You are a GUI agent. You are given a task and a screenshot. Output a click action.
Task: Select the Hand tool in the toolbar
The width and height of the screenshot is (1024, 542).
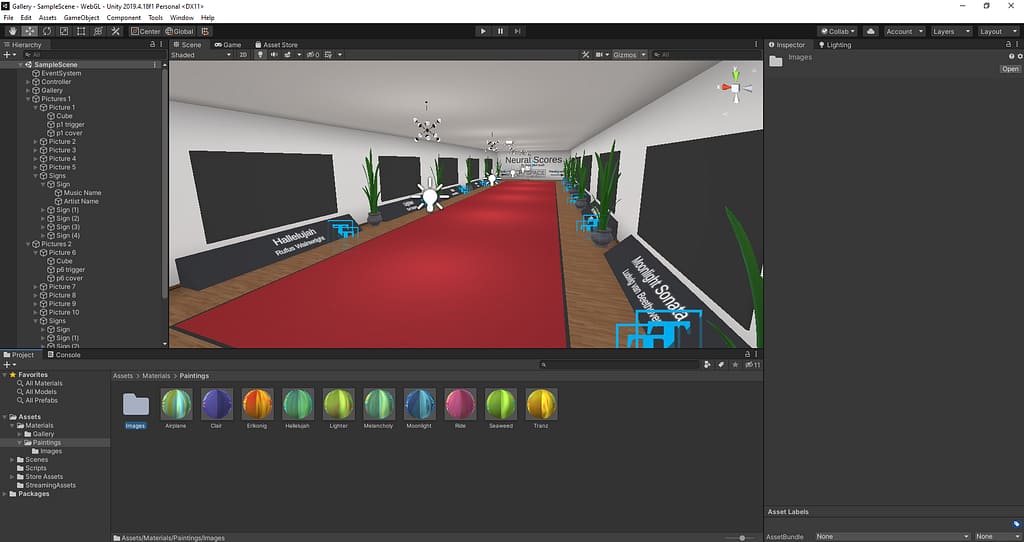tap(13, 31)
